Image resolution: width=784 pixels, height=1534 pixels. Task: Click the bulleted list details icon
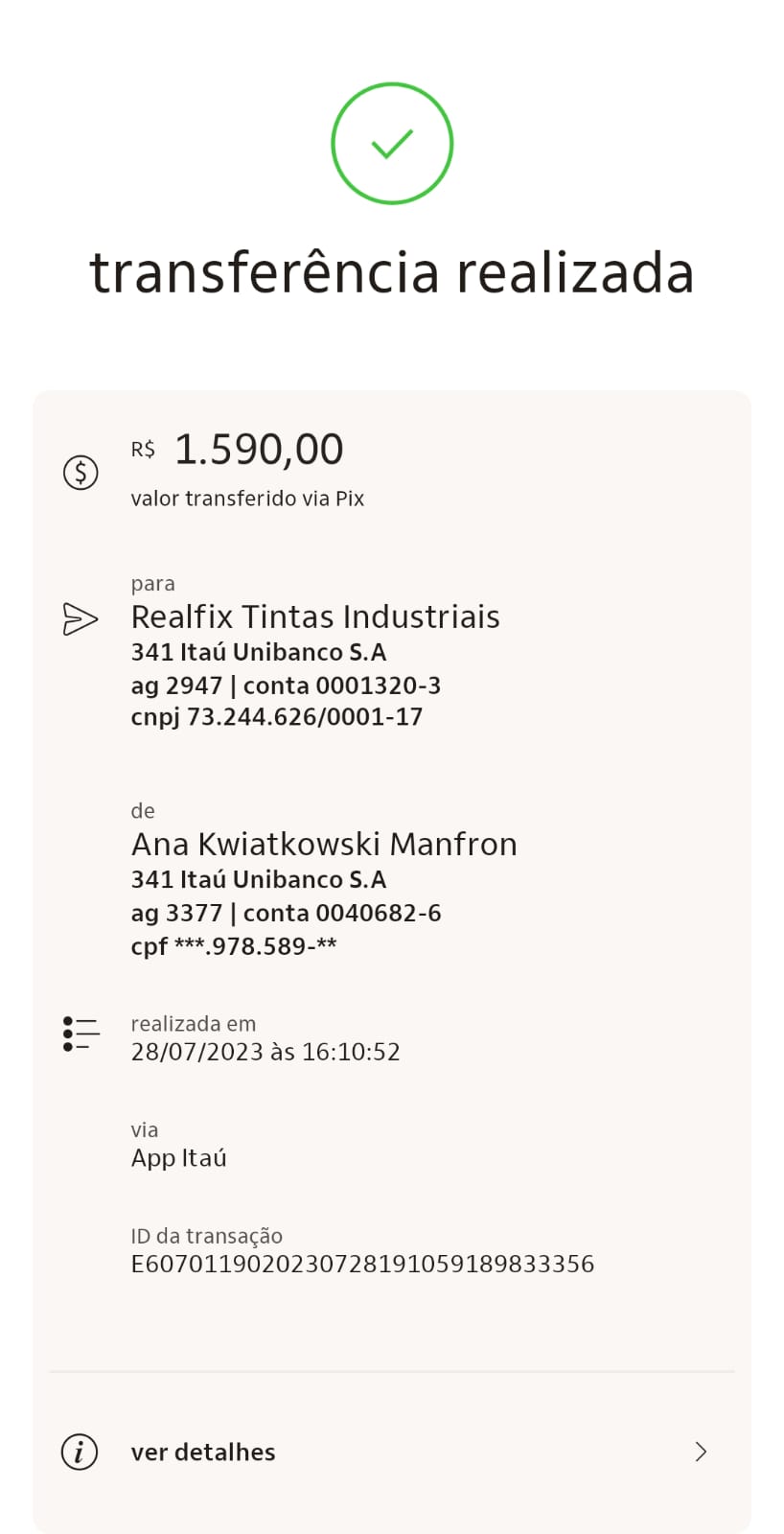(x=81, y=1034)
